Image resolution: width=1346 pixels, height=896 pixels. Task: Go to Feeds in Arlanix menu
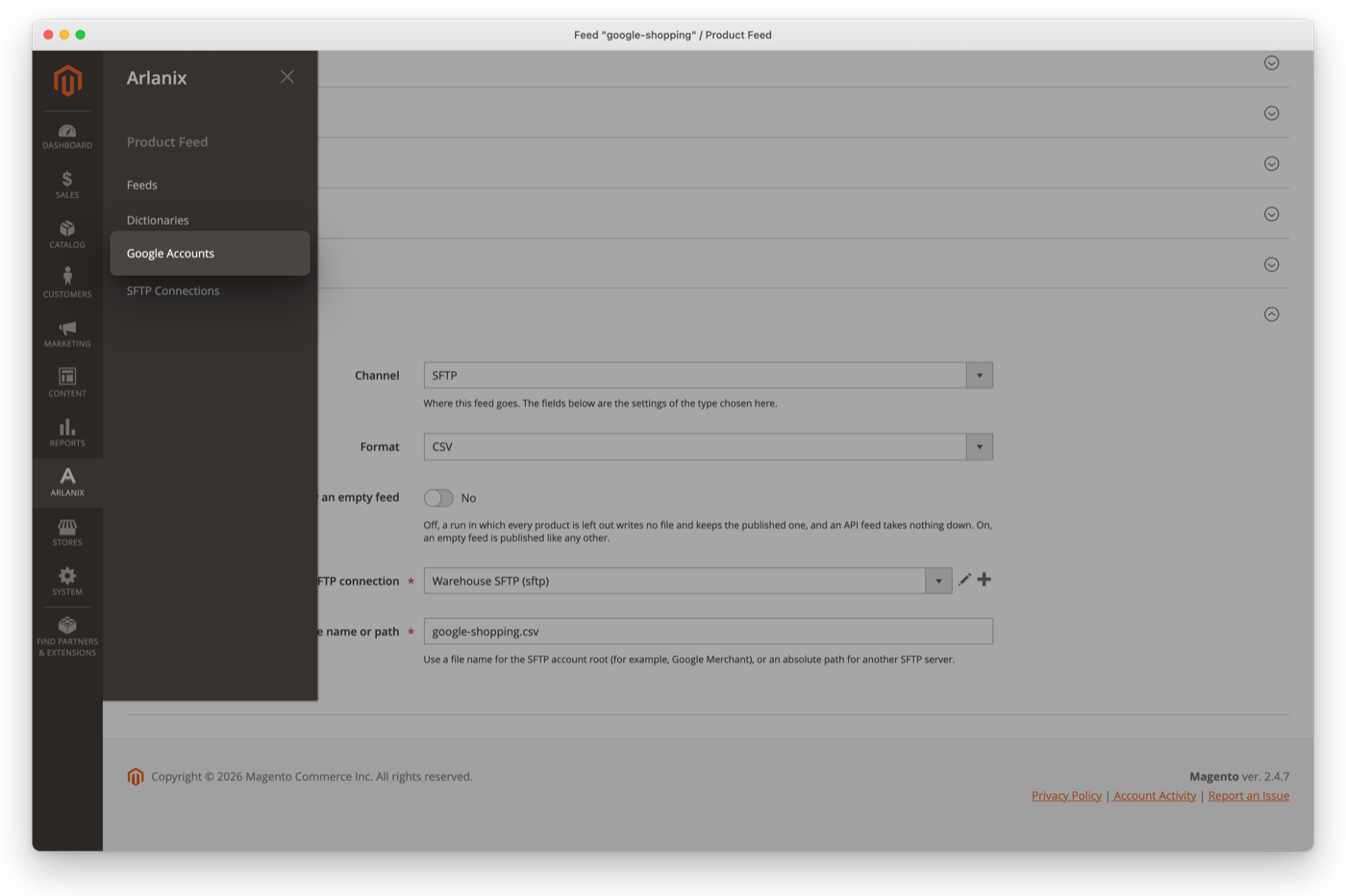point(142,185)
